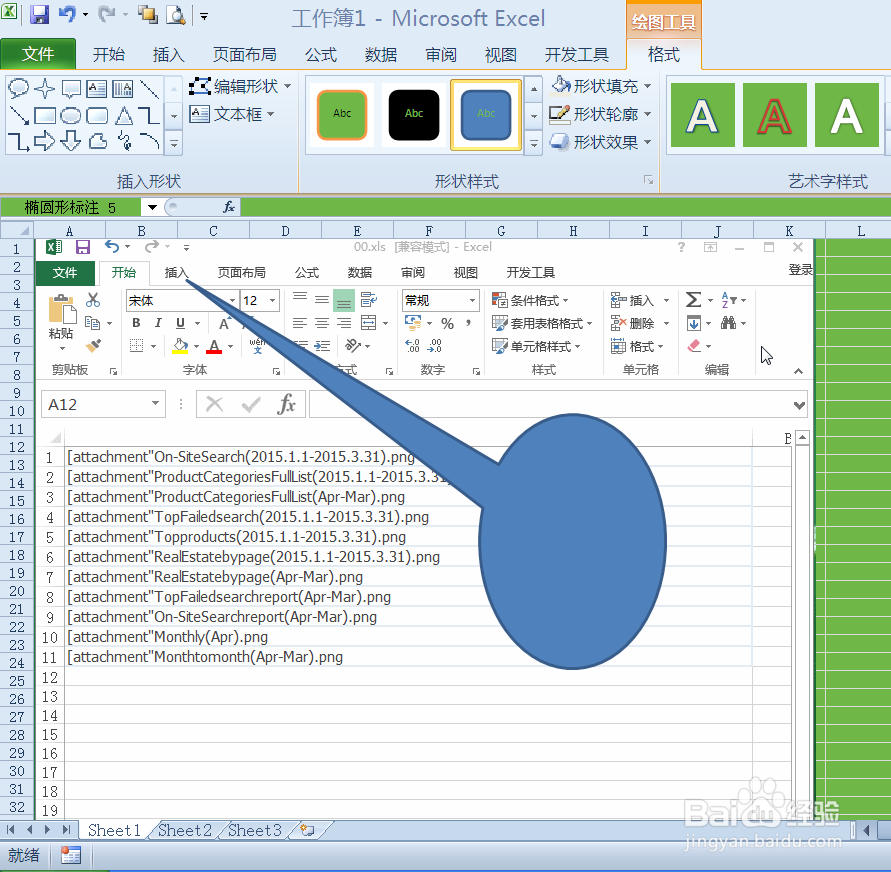Expand more shape styles gallery button
Image resolution: width=891 pixels, height=872 pixels.
point(534,144)
